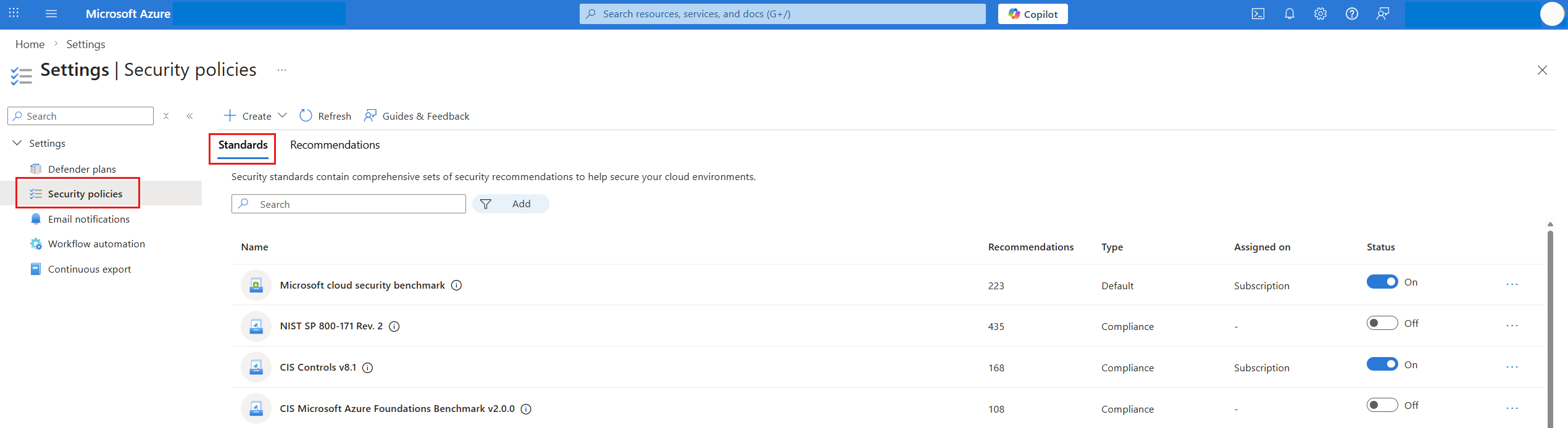Screen dimensions: 1568x428
Task: Open the portal hamburger menu
Action: pyautogui.click(x=51, y=14)
